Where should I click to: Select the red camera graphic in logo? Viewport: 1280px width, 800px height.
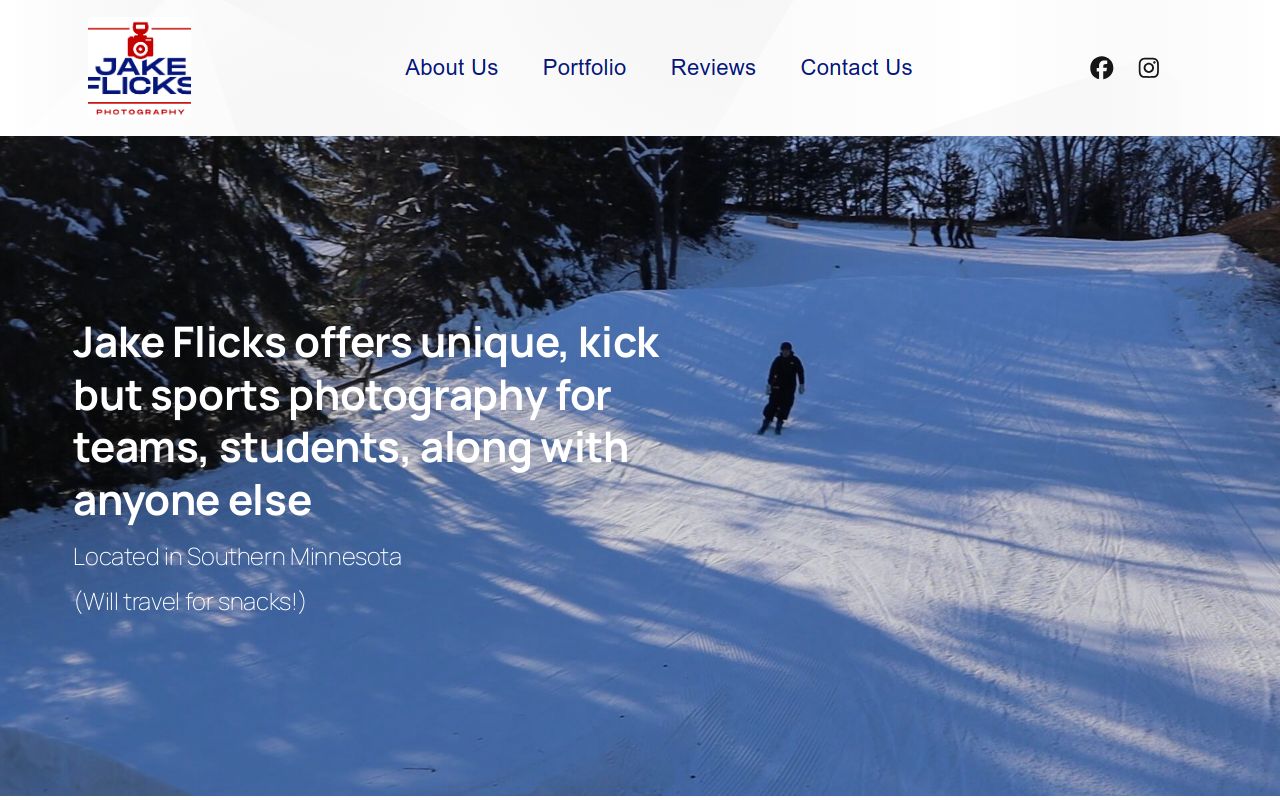pyautogui.click(x=139, y=42)
